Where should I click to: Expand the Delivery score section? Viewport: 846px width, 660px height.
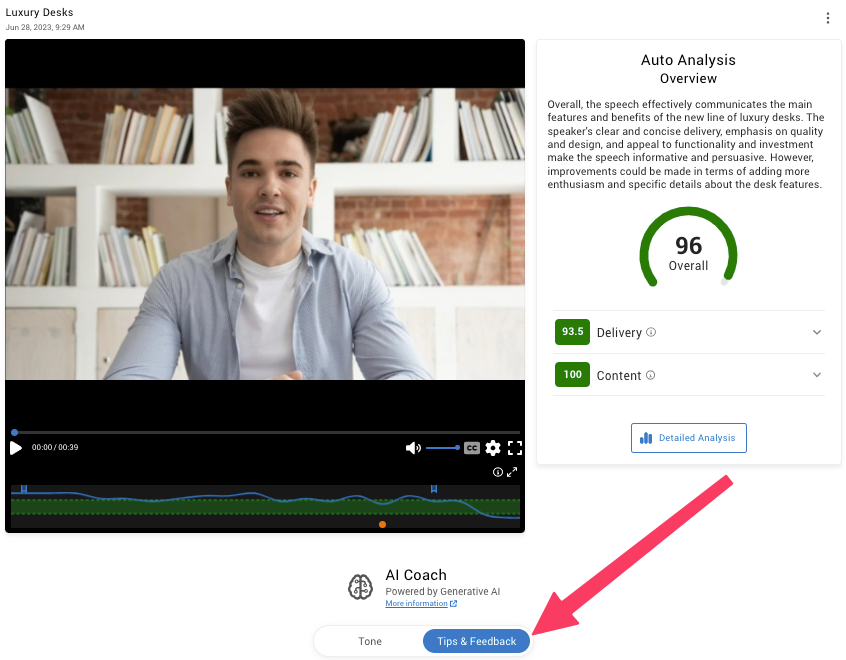click(816, 331)
